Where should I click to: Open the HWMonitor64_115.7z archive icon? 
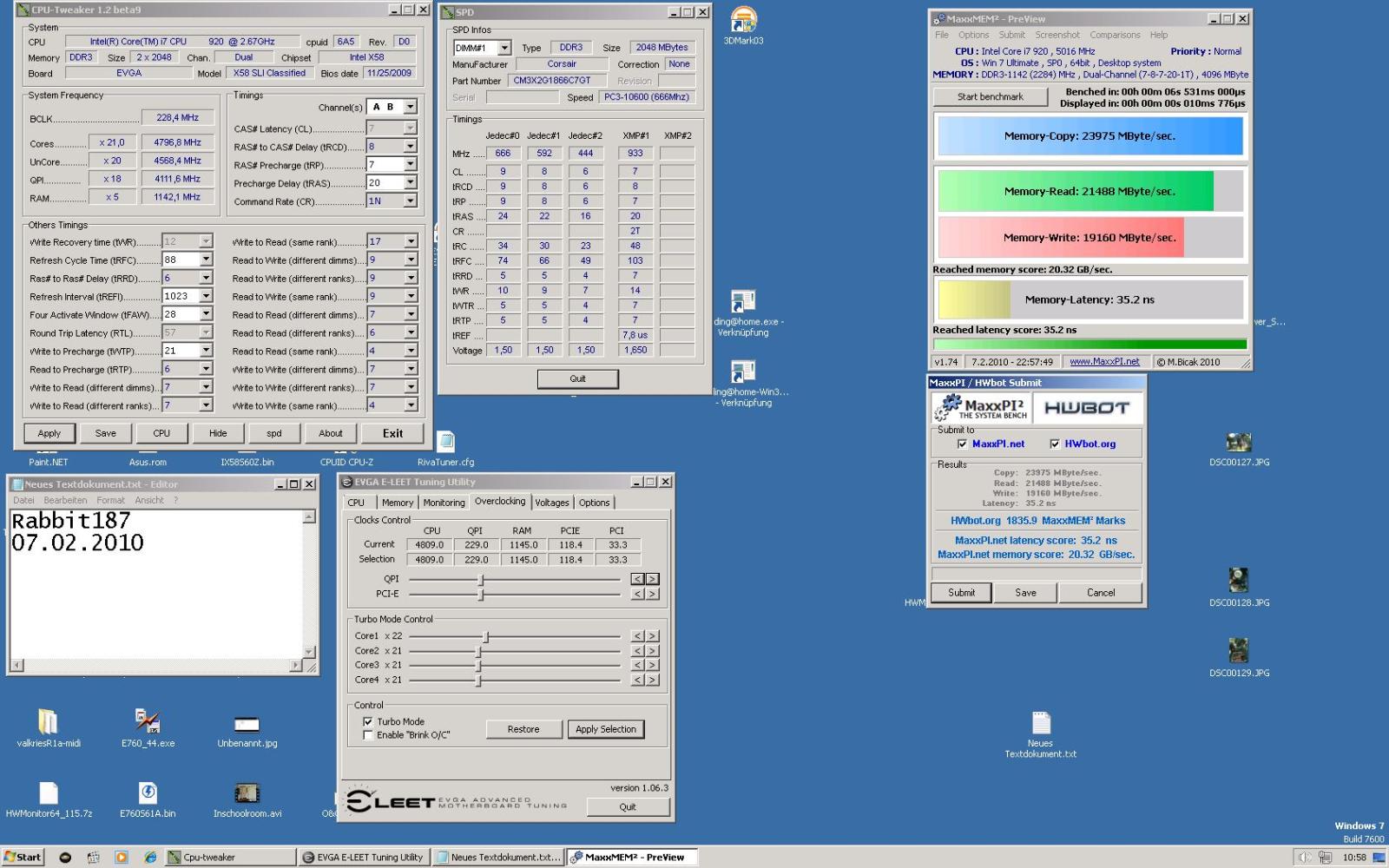[49, 792]
